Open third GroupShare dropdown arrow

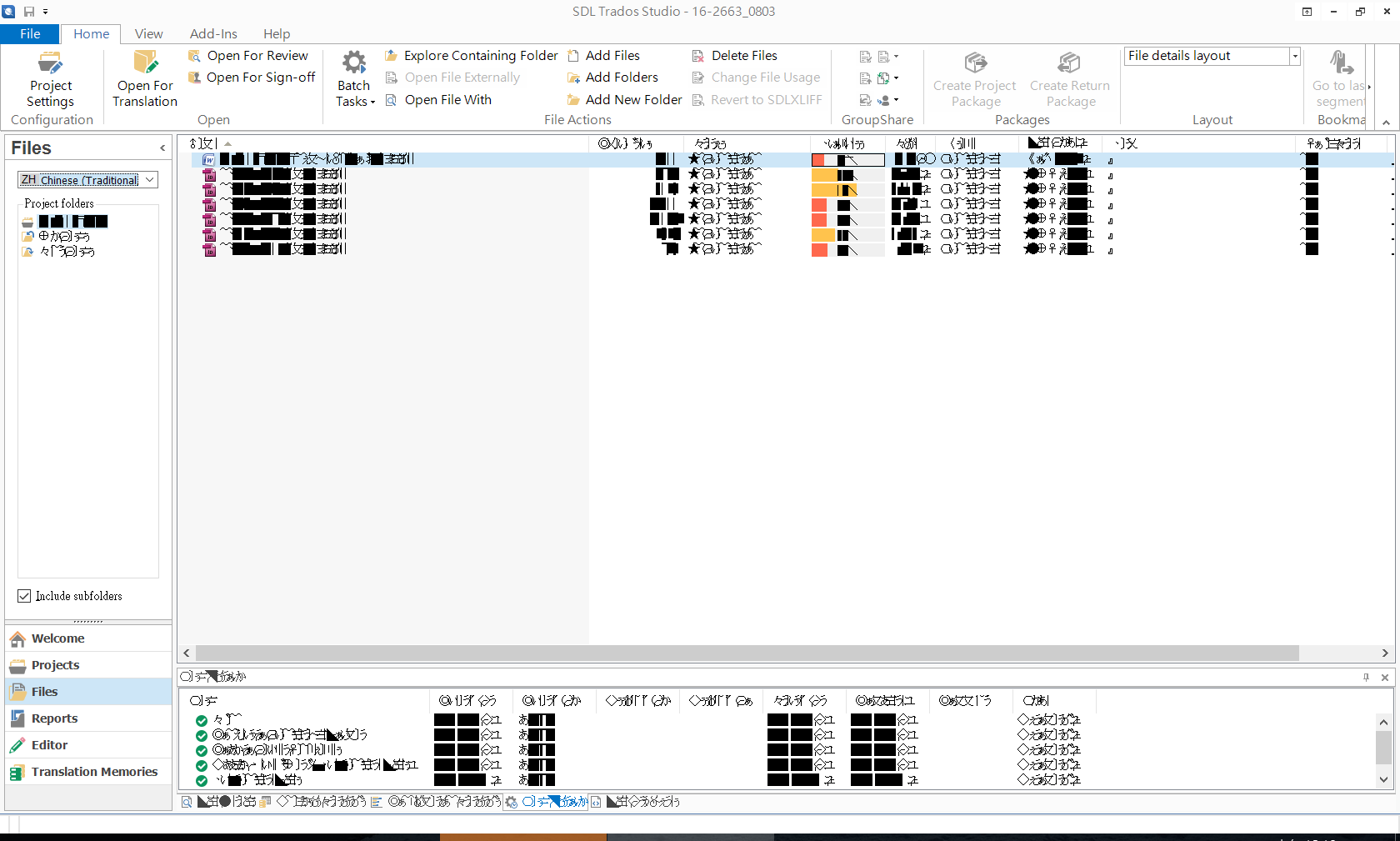click(x=897, y=100)
